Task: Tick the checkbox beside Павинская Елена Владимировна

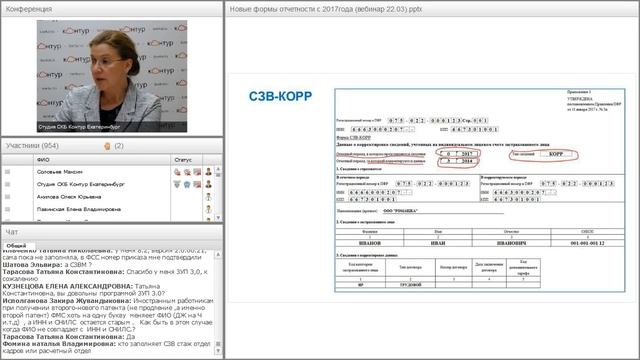Action: tap(7, 209)
